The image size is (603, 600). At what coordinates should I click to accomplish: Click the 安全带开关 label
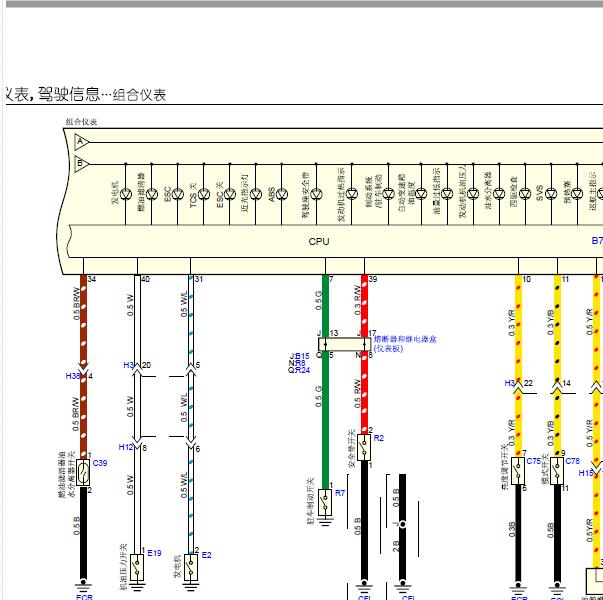tap(351, 448)
